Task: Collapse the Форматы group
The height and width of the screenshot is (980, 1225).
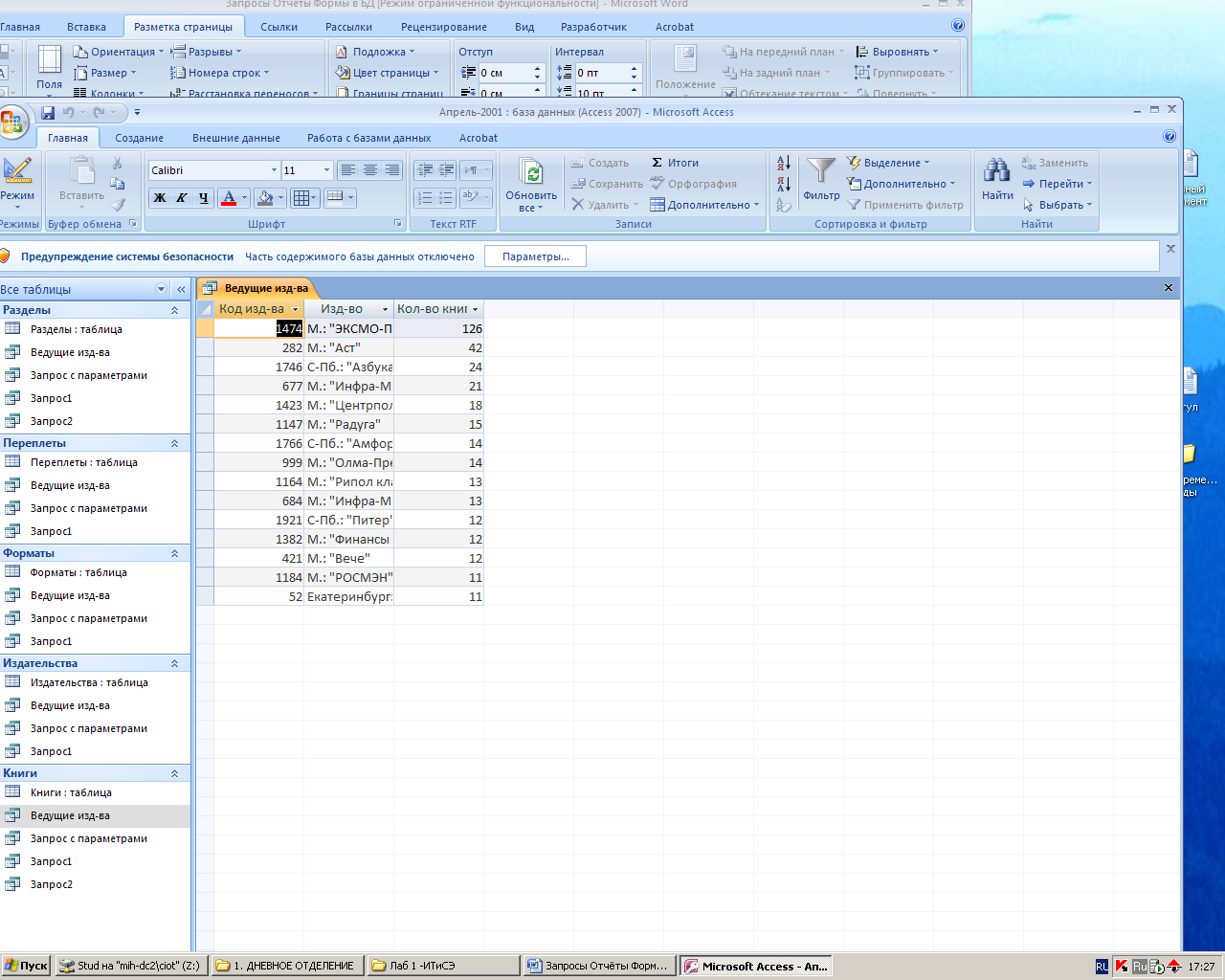Action: pyautogui.click(x=174, y=553)
